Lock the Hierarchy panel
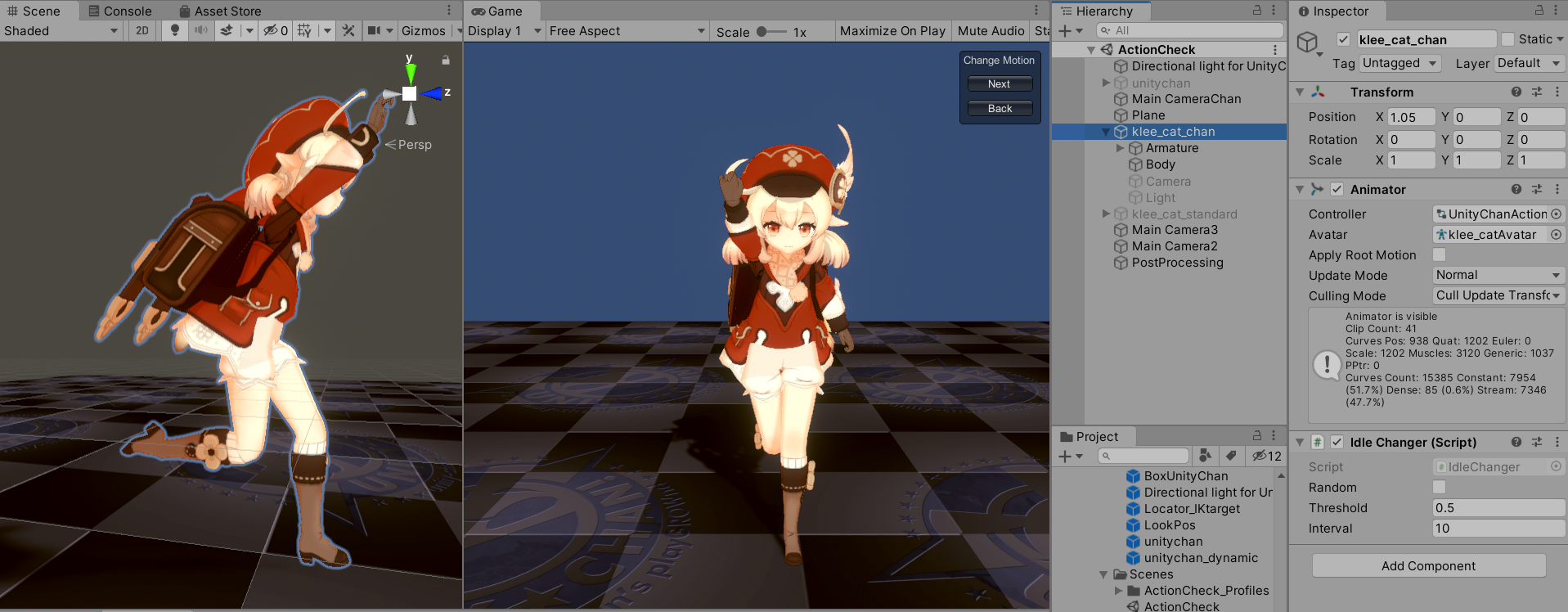The image size is (1568, 612). point(1257,11)
